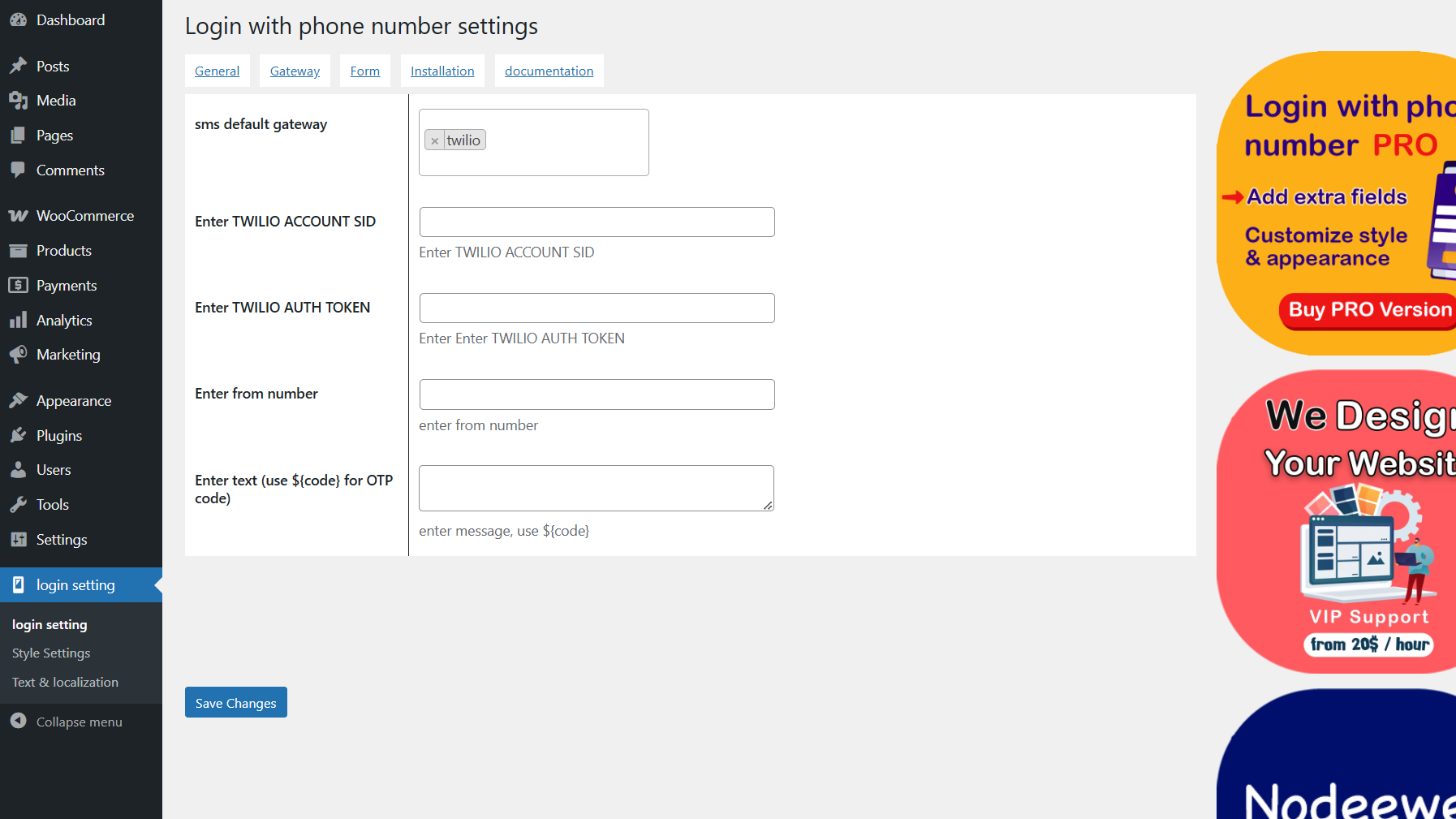Focus the from number input field
The image size is (1456, 819).
point(597,394)
